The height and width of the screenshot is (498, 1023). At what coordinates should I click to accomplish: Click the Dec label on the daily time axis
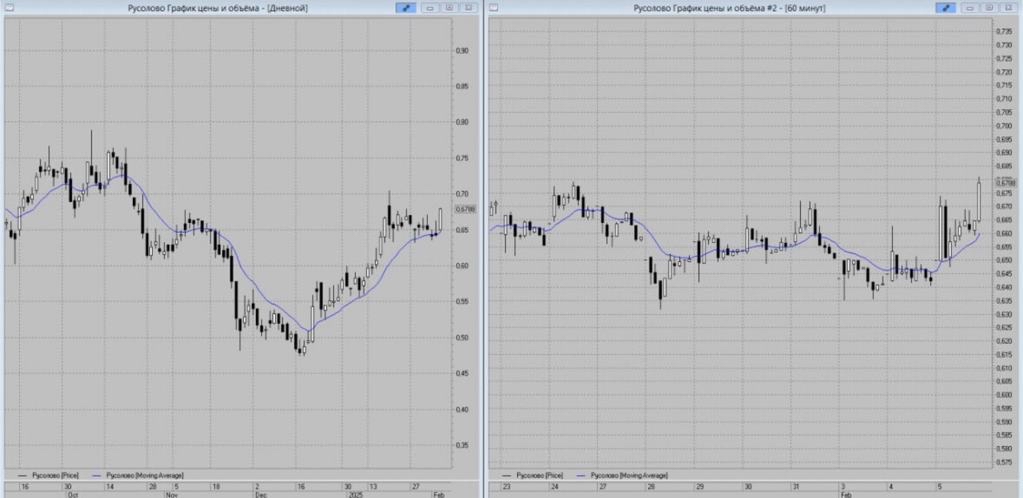click(259, 494)
